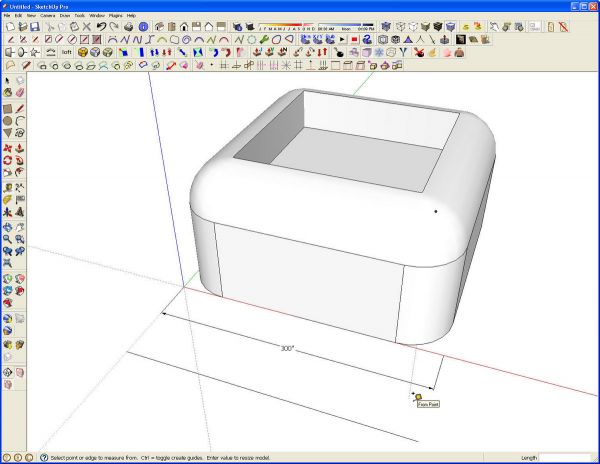Click the red Stop animation button
Screen dimensions: 600x464
coord(354,39)
